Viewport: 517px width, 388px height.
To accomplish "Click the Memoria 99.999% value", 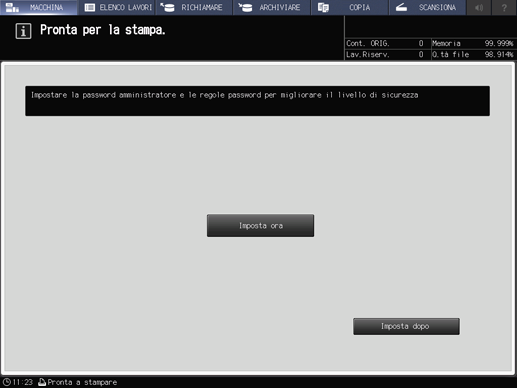I will click(x=473, y=43).
